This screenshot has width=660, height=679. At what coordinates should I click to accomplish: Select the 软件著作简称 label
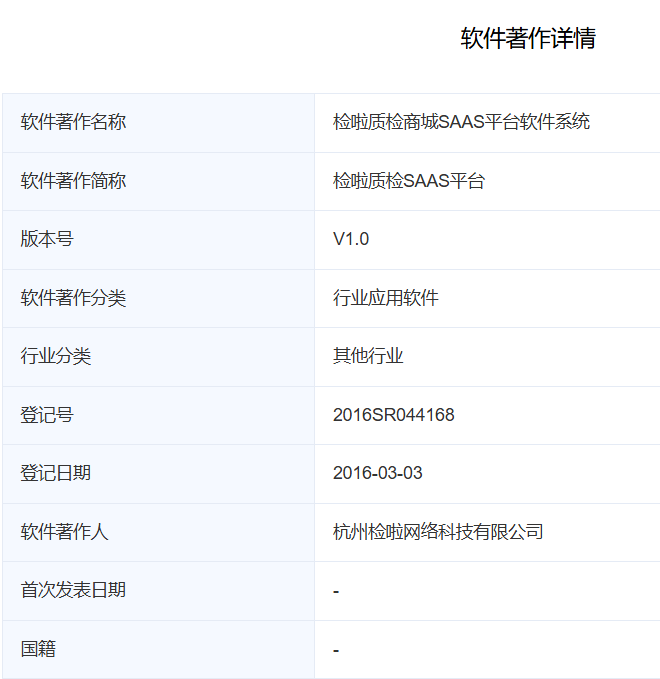73,181
